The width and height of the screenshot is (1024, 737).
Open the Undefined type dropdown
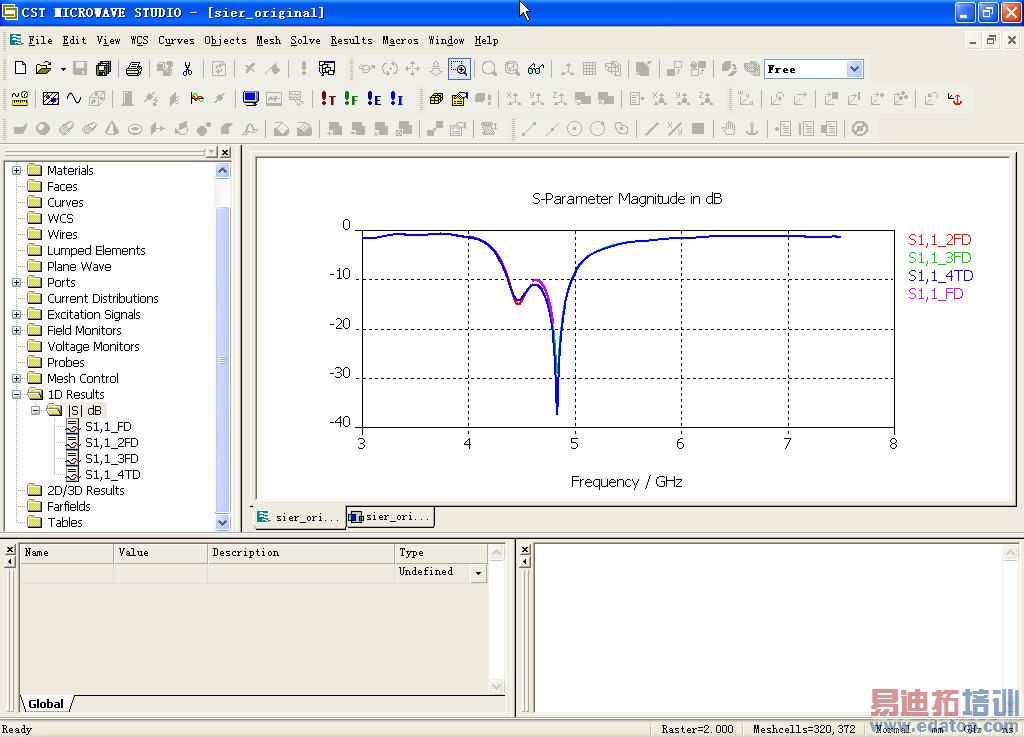(x=479, y=573)
